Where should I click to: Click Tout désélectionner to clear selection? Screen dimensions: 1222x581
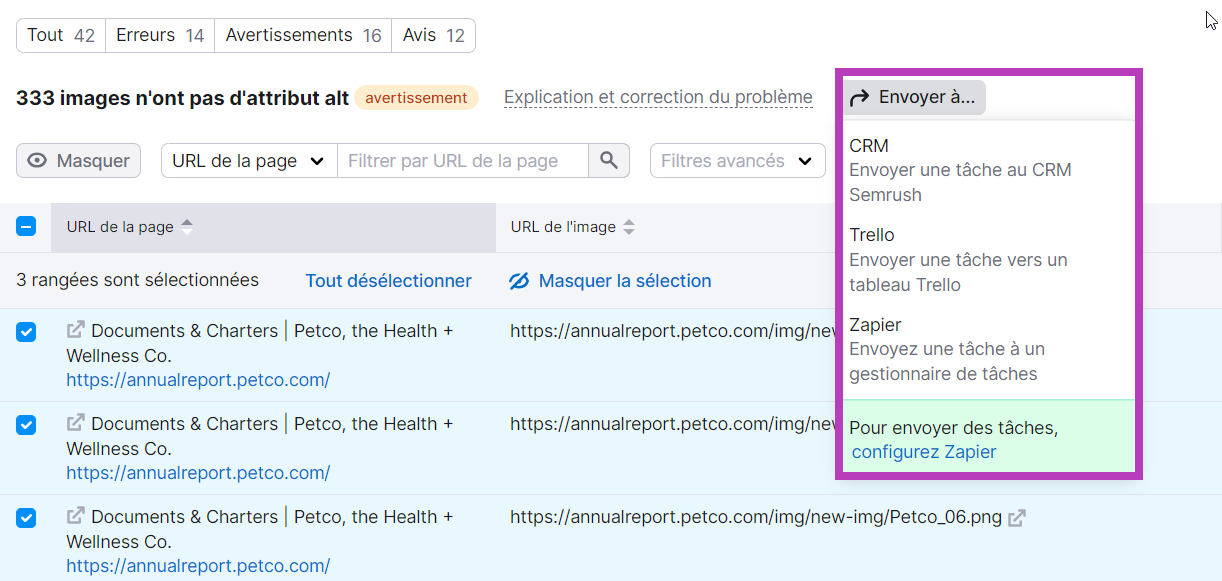click(388, 281)
